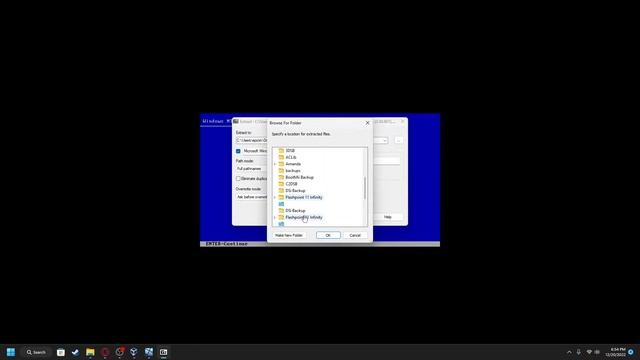
Task: Click Help in the Extract dialog
Action: click(x=388, y=217)
